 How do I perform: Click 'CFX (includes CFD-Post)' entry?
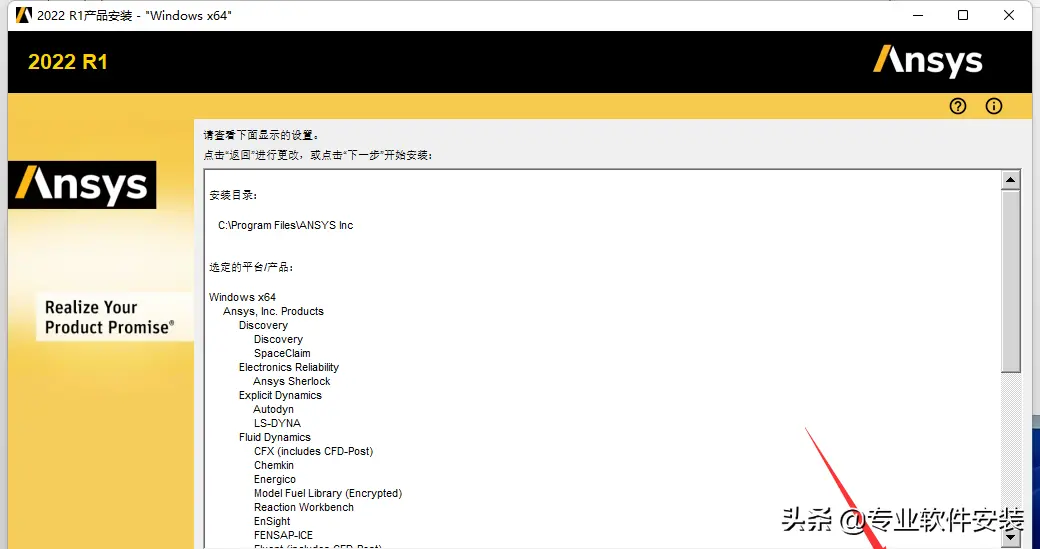pos(313,452)
